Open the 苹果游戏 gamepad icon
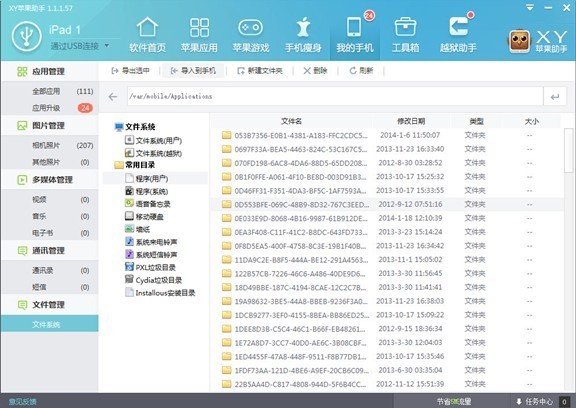 [x=251, y=28]
